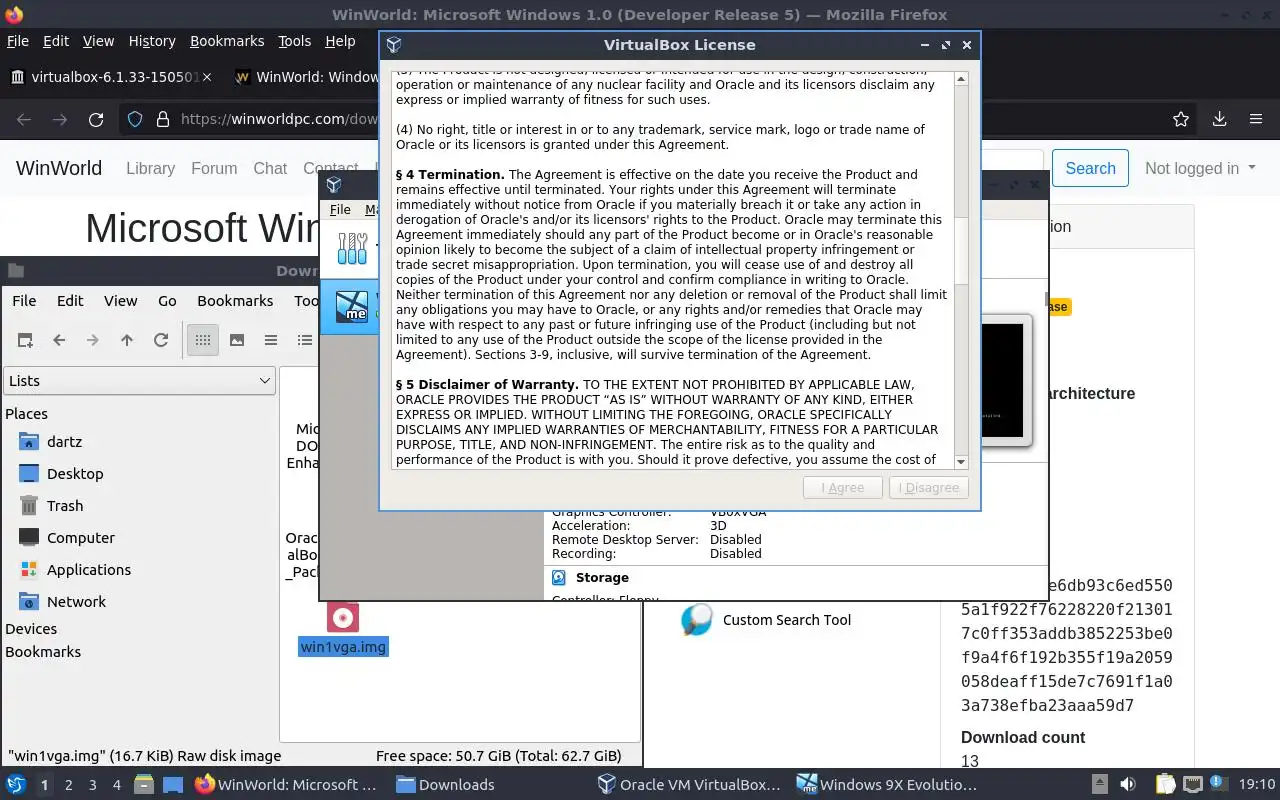Switch to virtualbox-6.1.33 Firefox tab

tap(112, 77)
